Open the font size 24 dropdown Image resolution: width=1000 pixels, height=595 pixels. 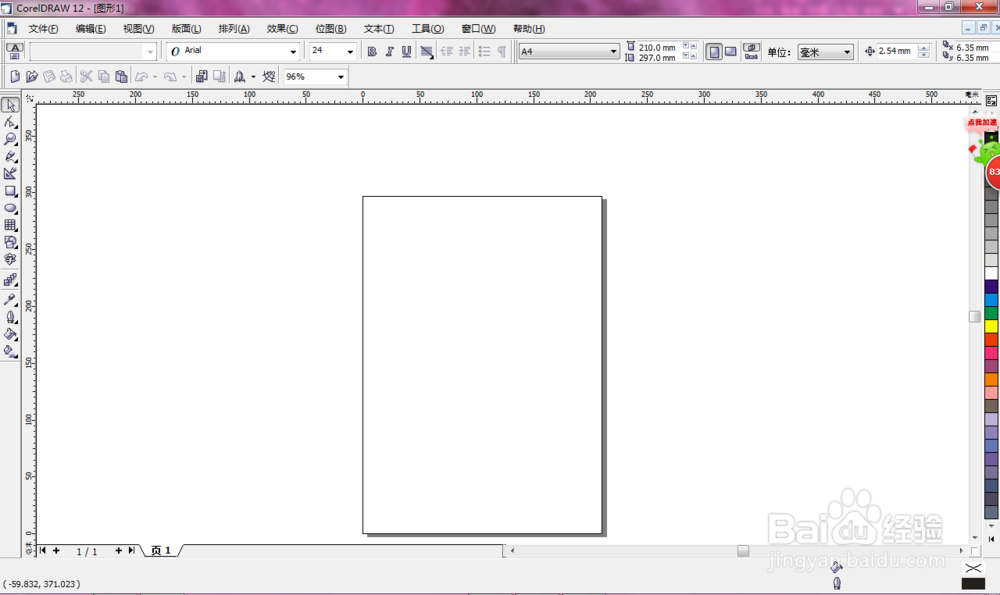(x=350, y=52)
